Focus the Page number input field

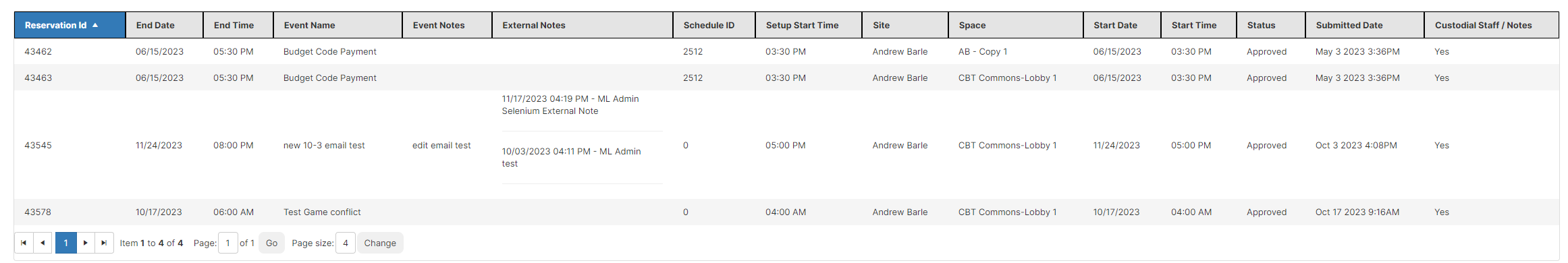pyautogui.click(x=228, y=243)
